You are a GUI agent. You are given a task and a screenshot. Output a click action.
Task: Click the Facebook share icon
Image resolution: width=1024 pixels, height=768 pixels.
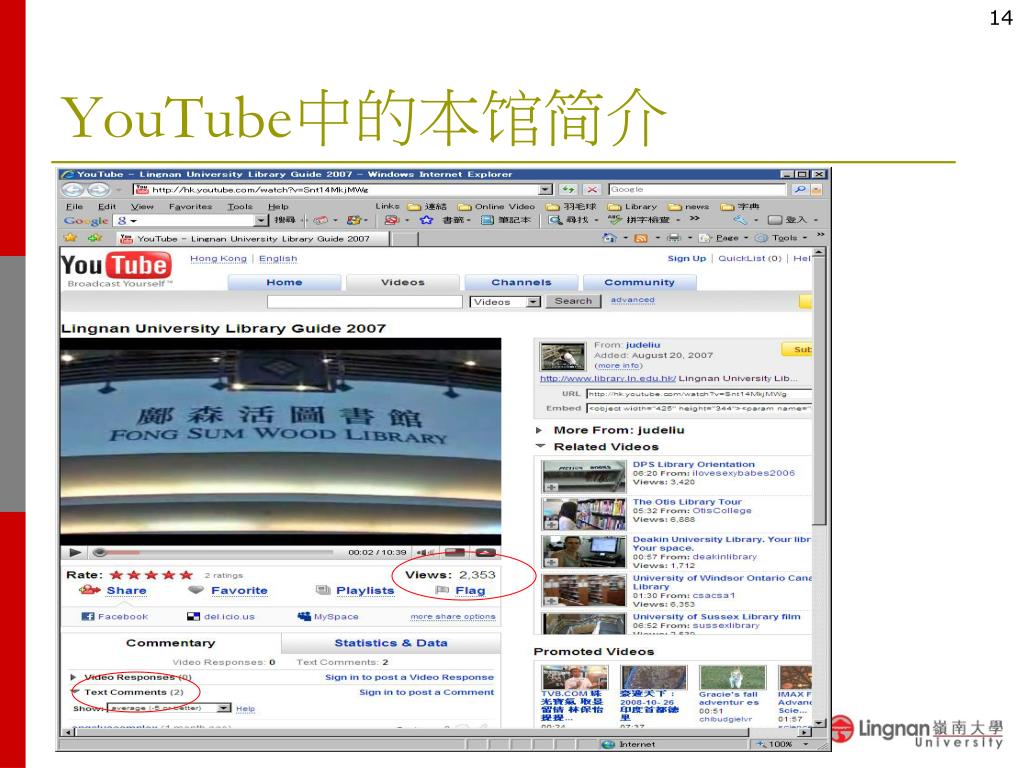click(88, 616)
